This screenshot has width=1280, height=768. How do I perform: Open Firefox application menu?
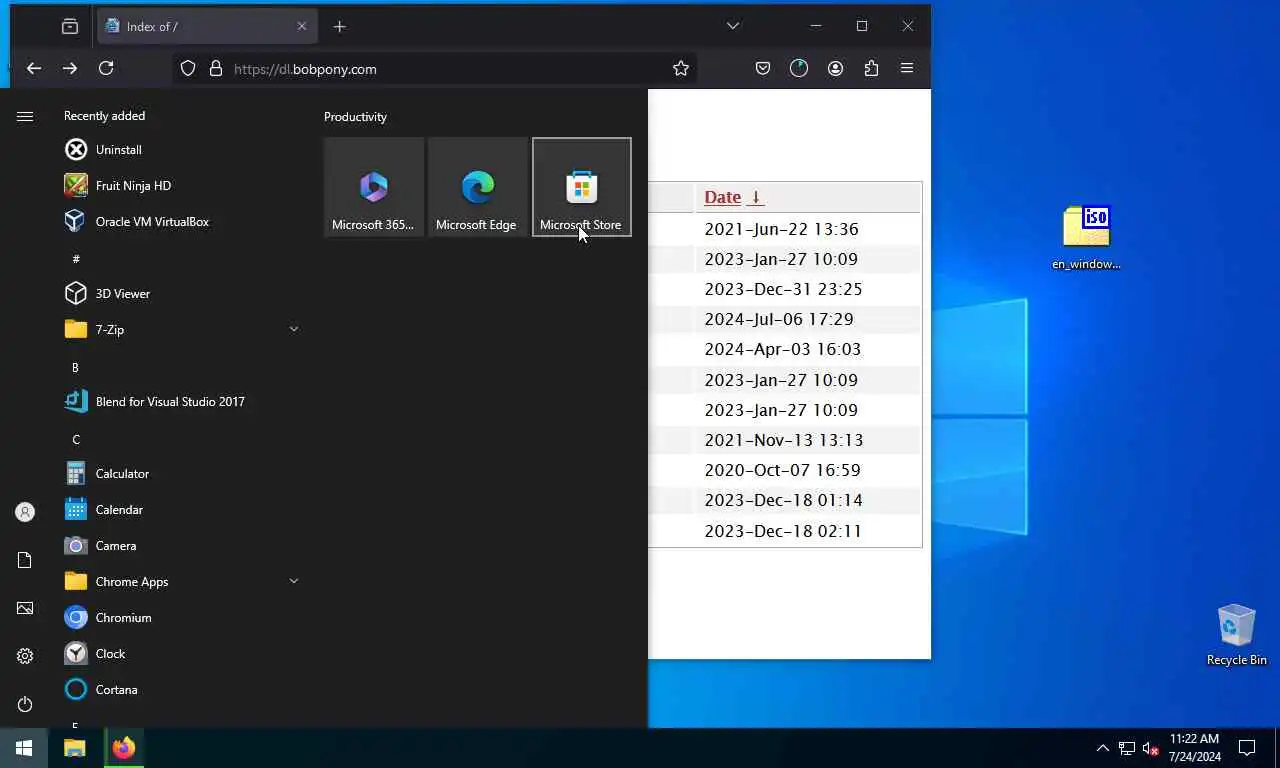tap(907, 68)
